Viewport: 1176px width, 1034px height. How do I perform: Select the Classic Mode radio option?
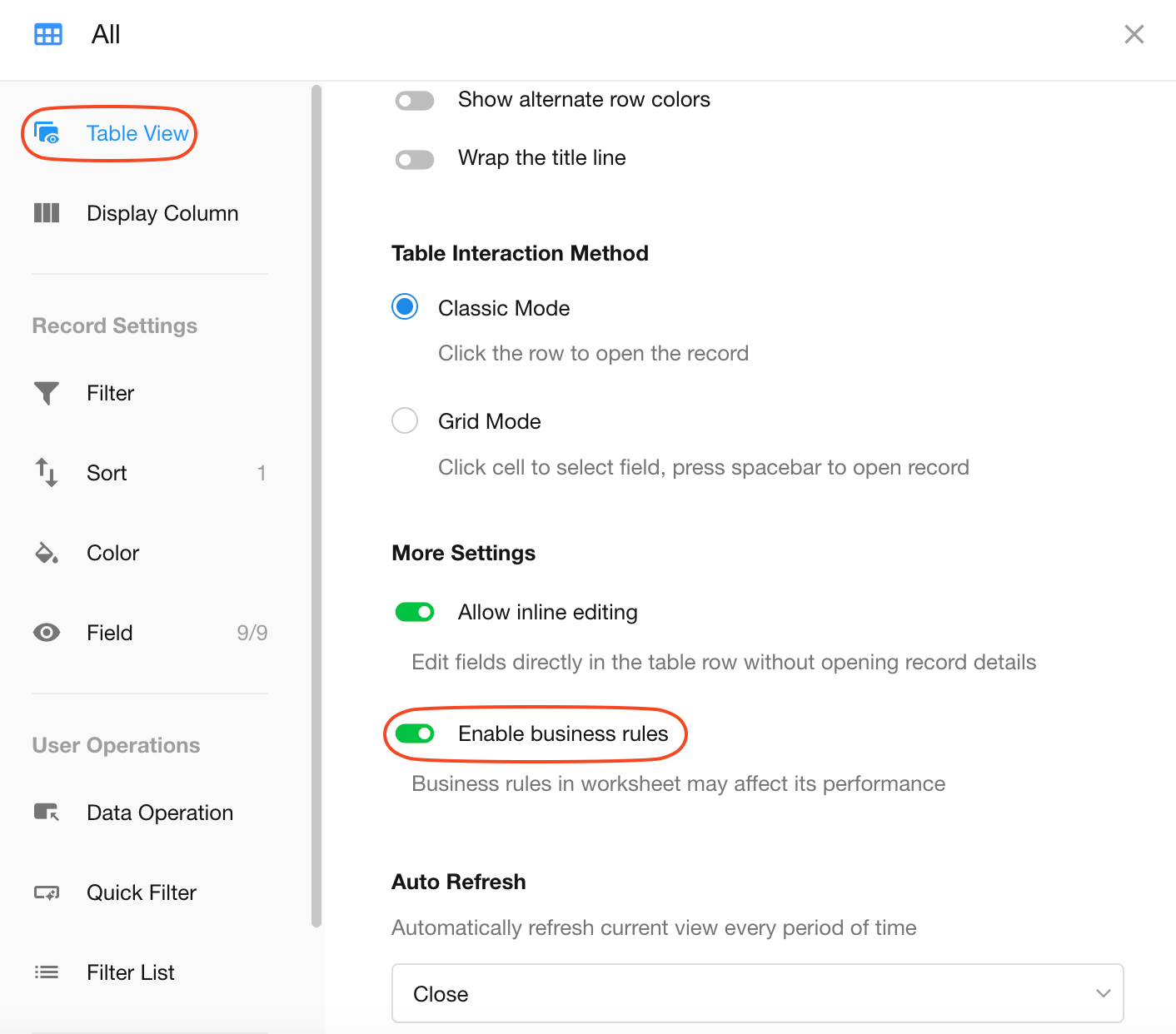405,307
